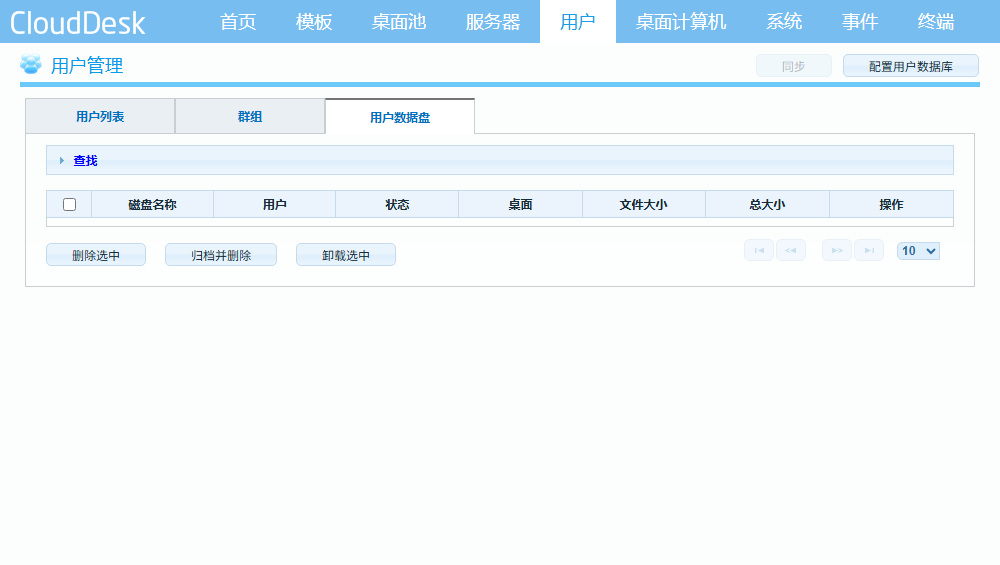The image size is (1000, 565).
Task: Open the 模板 menu
Action: 314,22
